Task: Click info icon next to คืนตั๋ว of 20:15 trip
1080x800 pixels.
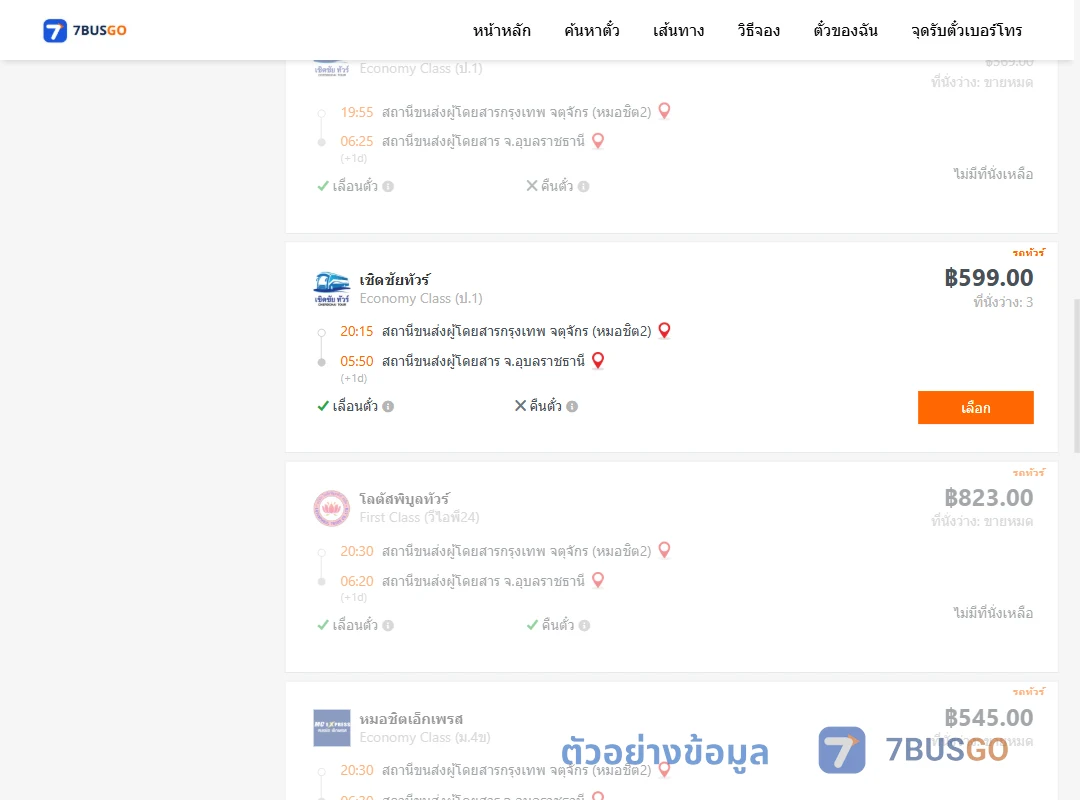Action: tap(572, 407)
